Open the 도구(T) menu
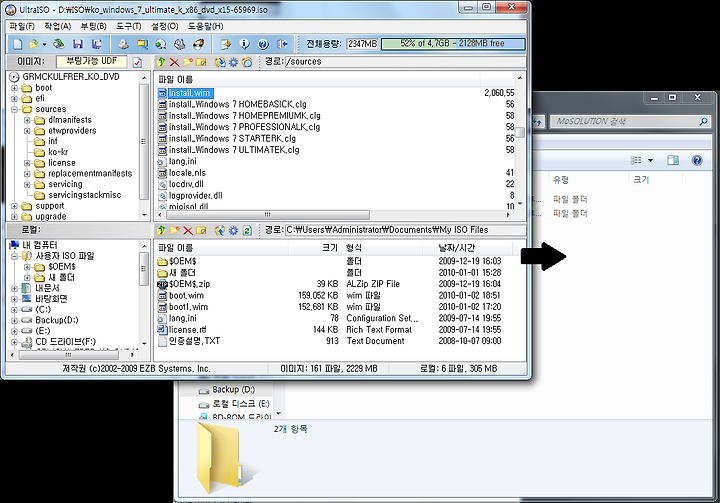This screenshot has height=503, width=720. click(129, 26)
